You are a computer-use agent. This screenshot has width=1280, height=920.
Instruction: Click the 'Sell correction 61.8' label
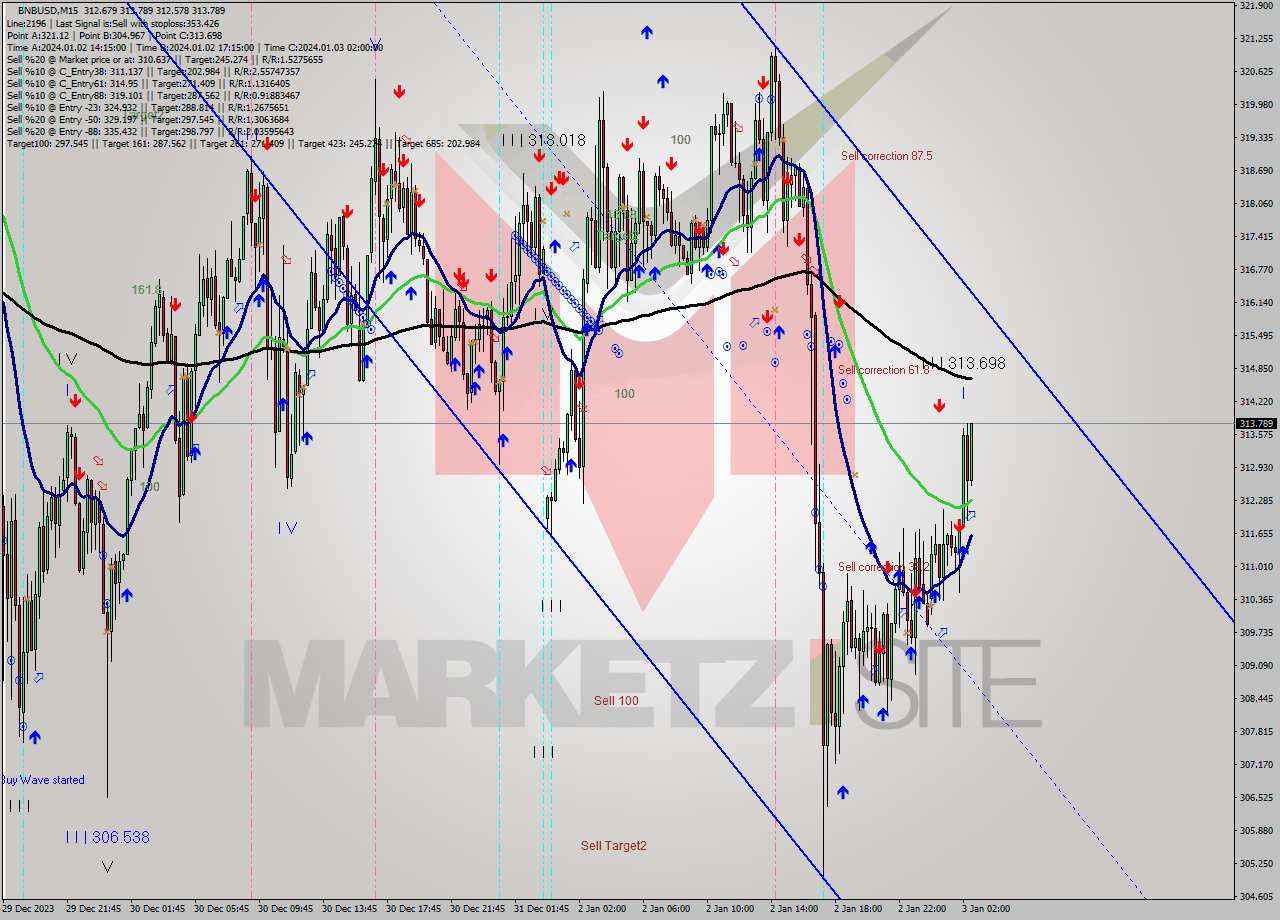[884, 370]
